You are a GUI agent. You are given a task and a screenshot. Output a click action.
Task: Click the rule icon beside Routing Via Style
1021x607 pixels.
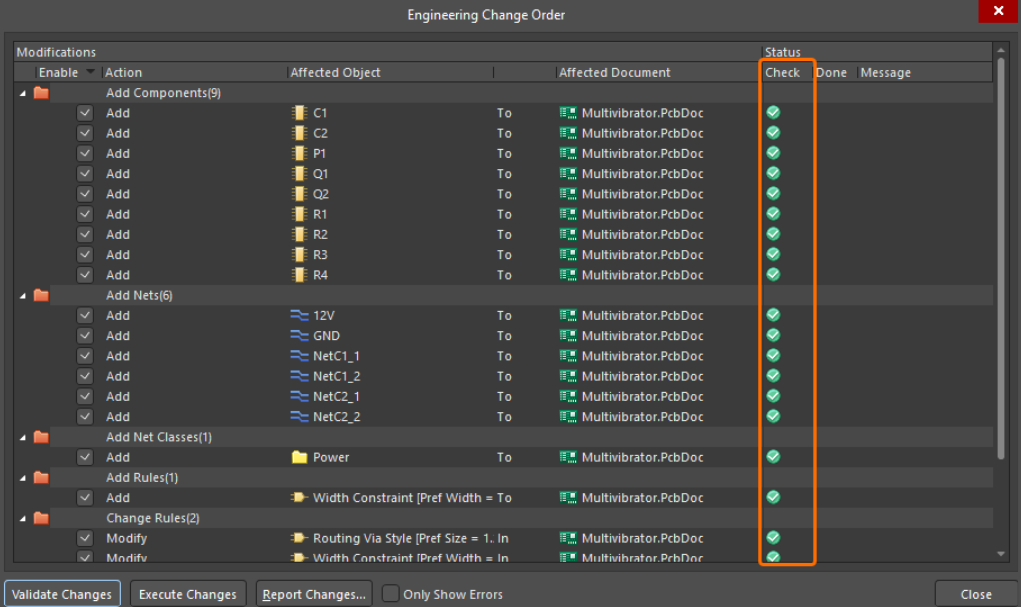click(299, 538)
